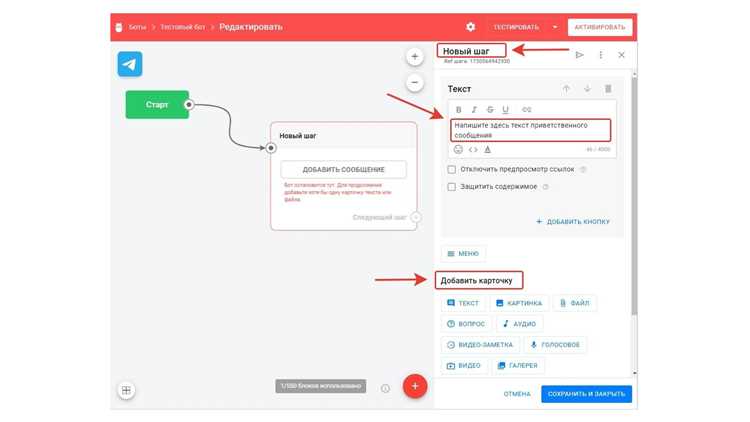The image size is (750, 422).
Task: Add a Картинка card
Action: (519, 303)
